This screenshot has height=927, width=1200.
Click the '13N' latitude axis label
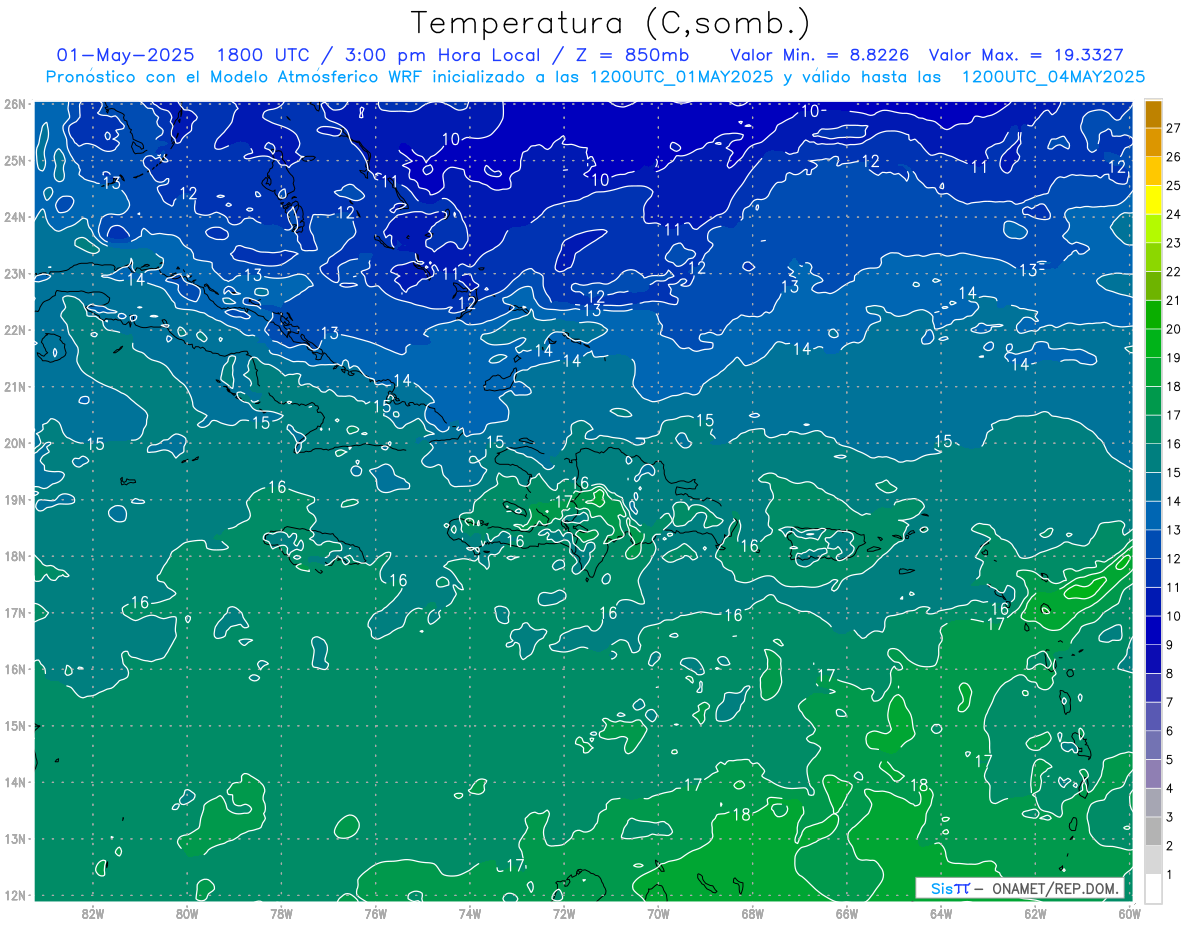click(14, 838)
